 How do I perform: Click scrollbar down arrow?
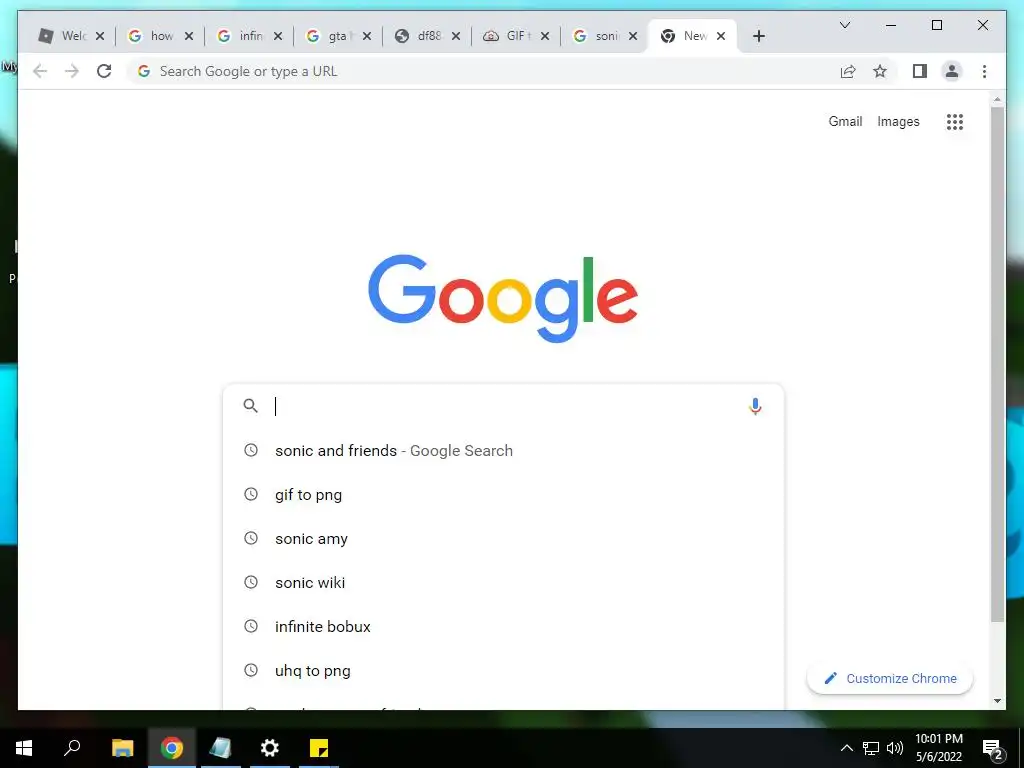coord(997,701)
